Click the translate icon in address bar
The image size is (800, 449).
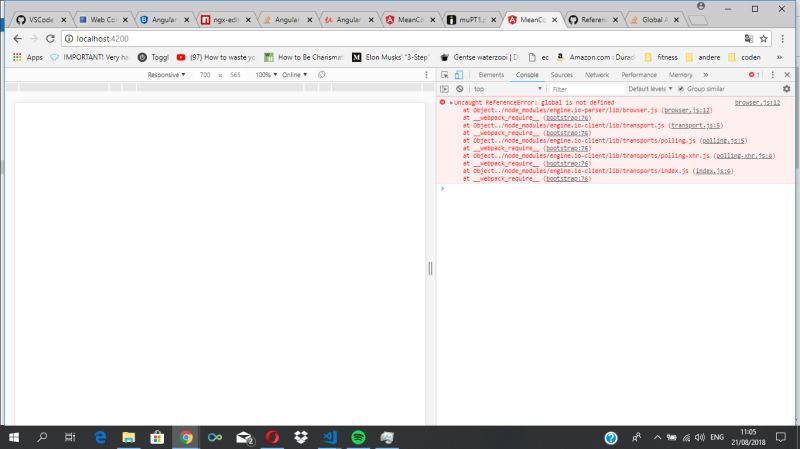tap(748, 39)
